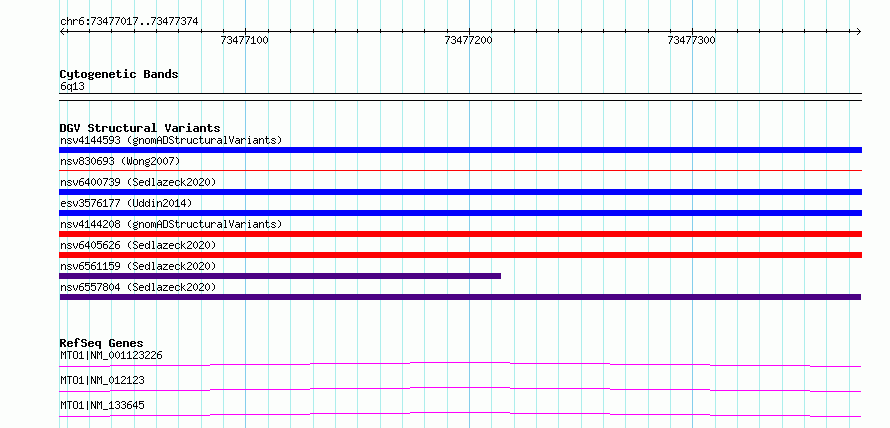Click the black cytogenetic band 6q13 bar

click(x=460, y=97)
